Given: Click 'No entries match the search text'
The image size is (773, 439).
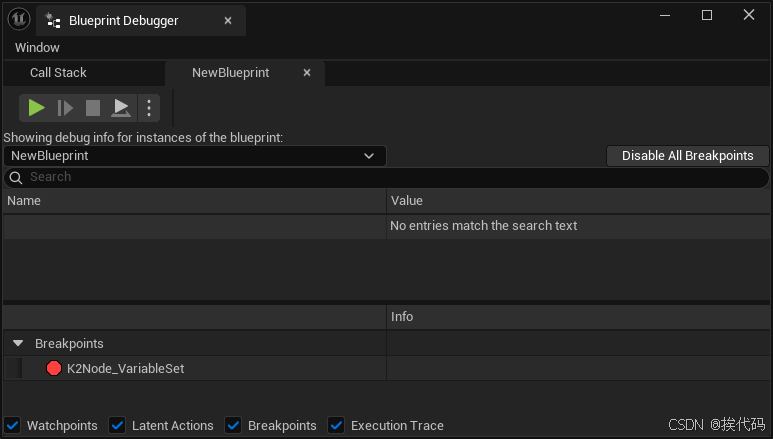Looking at the screenshot, I should click(483, 226).
